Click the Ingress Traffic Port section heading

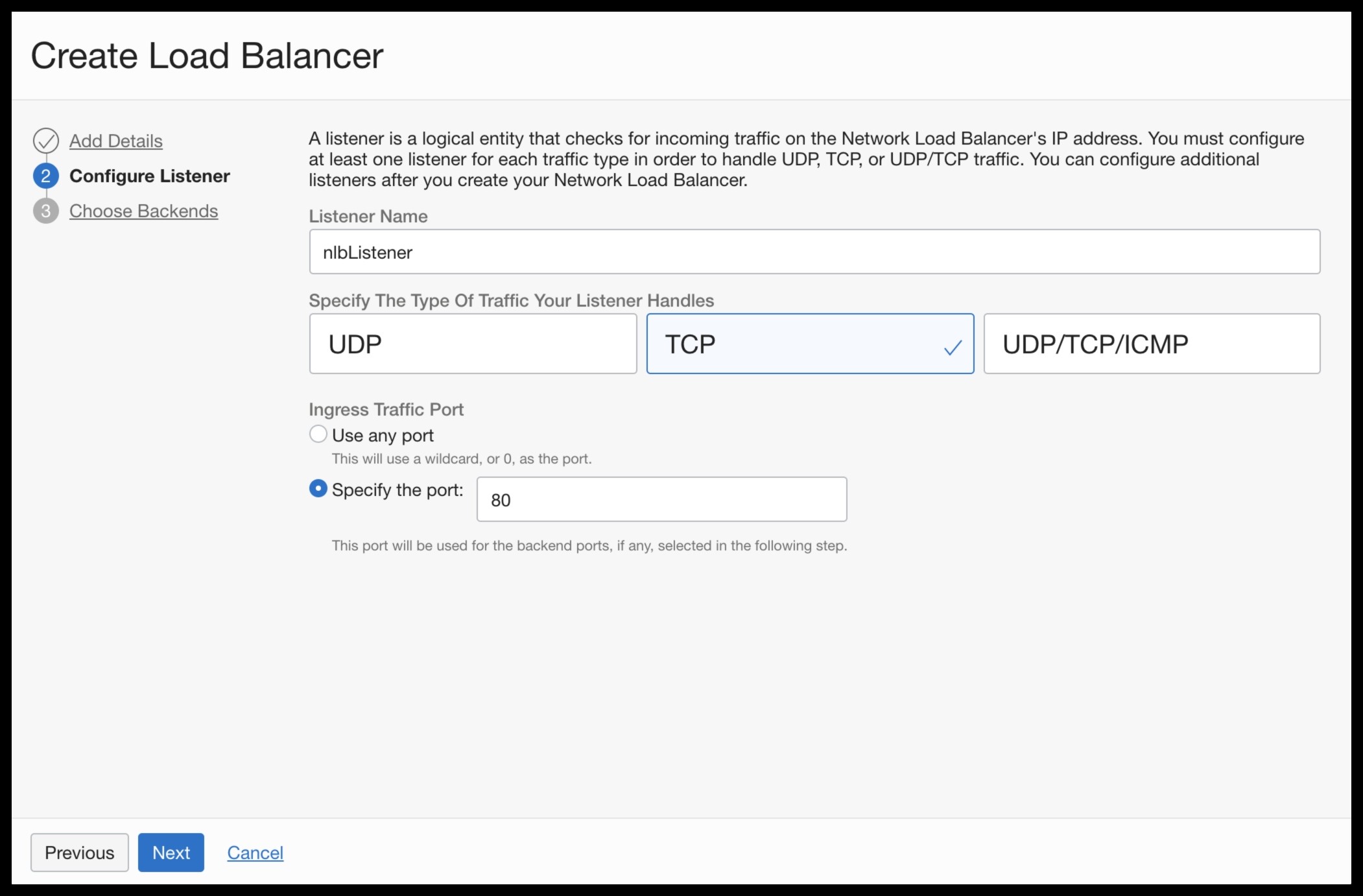click(386, 409)
